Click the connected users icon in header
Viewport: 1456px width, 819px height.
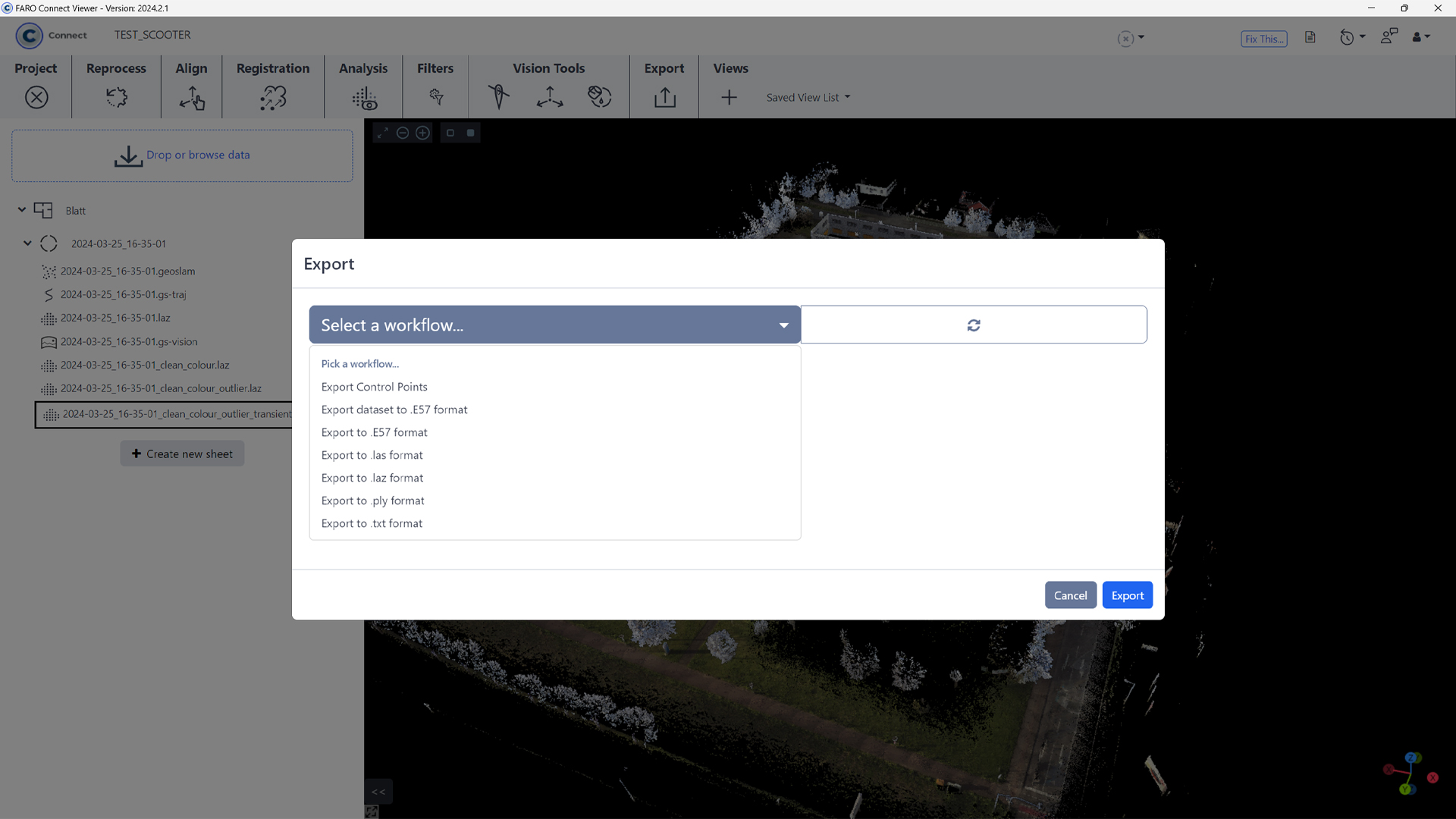pos(1389,36)
